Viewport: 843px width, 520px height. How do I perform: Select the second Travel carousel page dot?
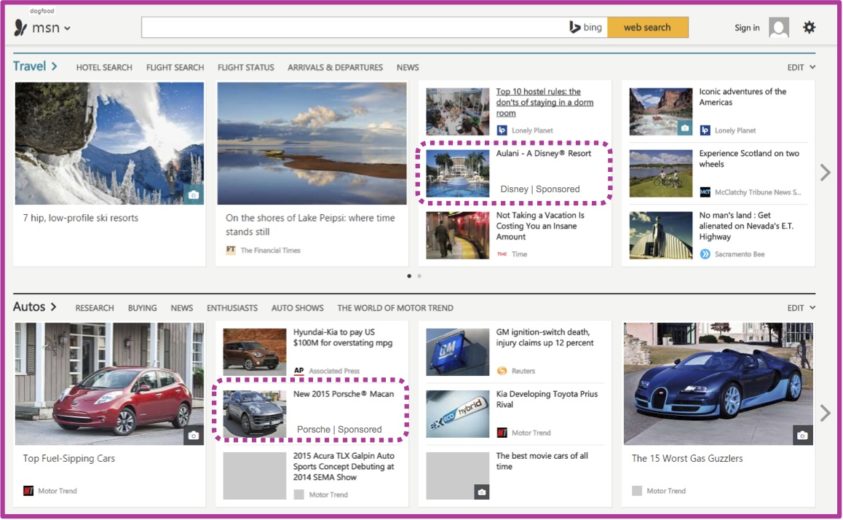pos(419,276)
